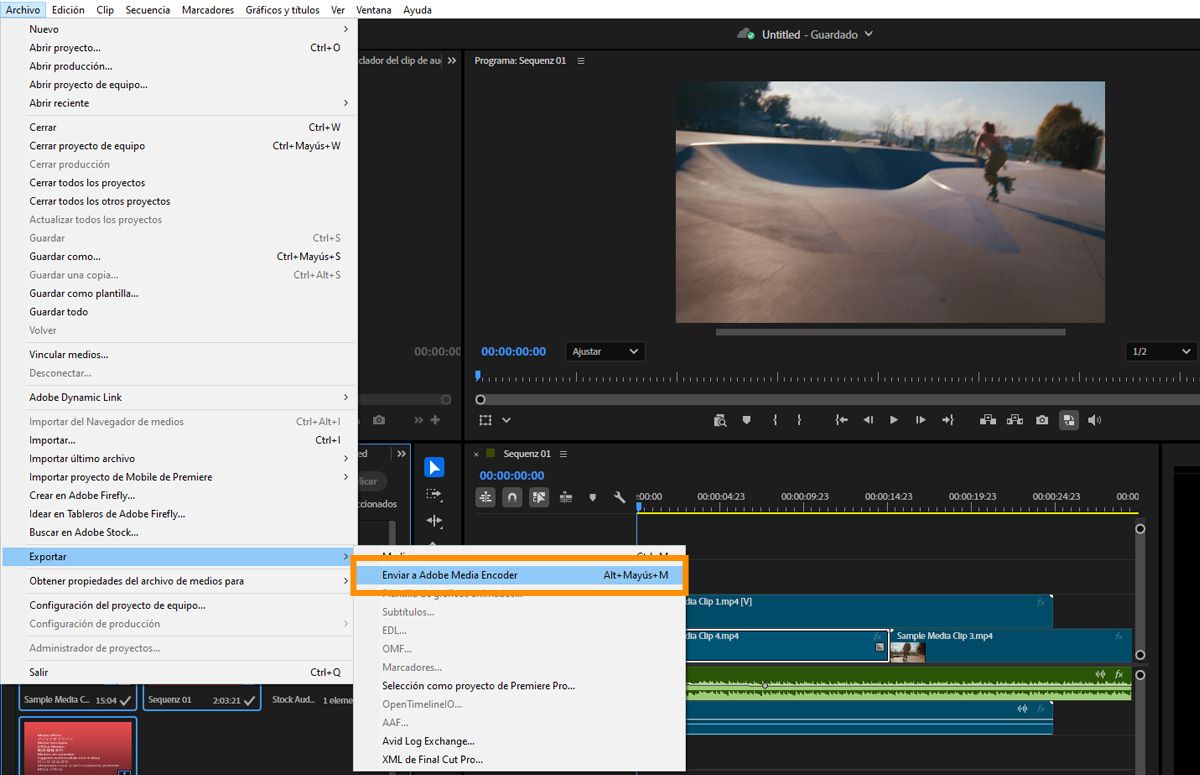Add marker in the timeline panel

(592, 497)
